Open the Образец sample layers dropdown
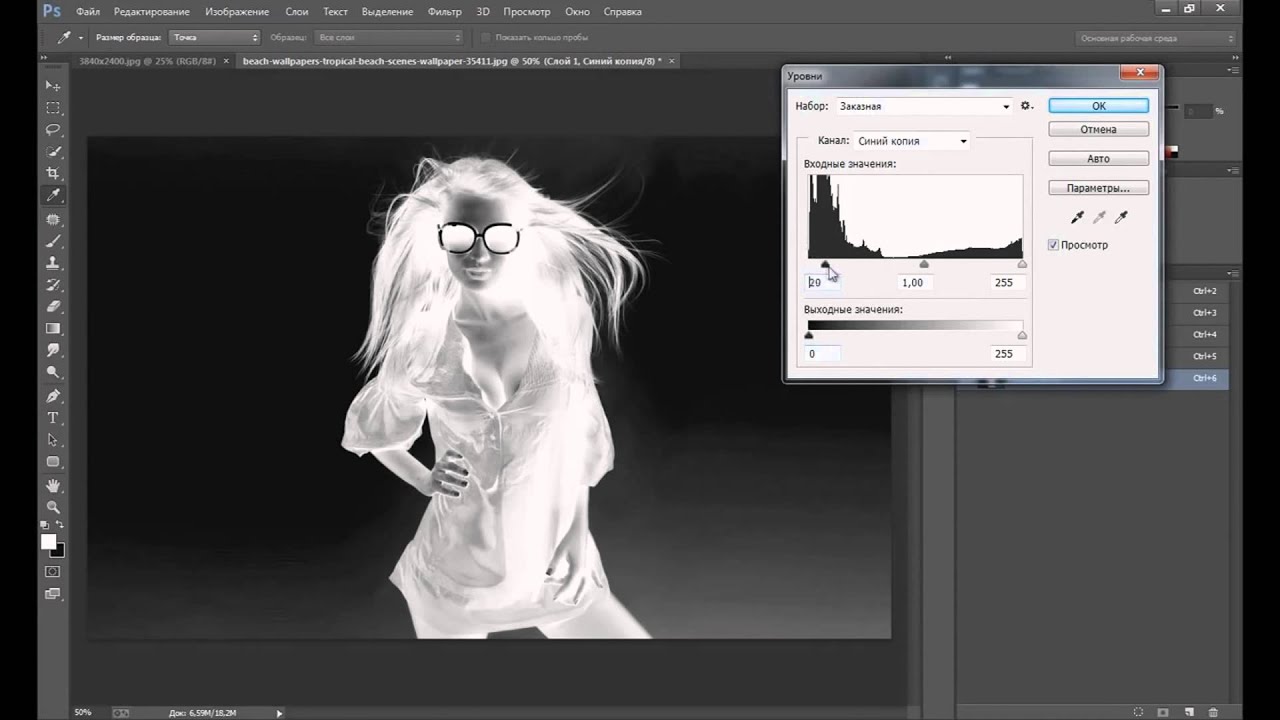This screenshot has height=720, width=1280. click(x=389, y=38)
